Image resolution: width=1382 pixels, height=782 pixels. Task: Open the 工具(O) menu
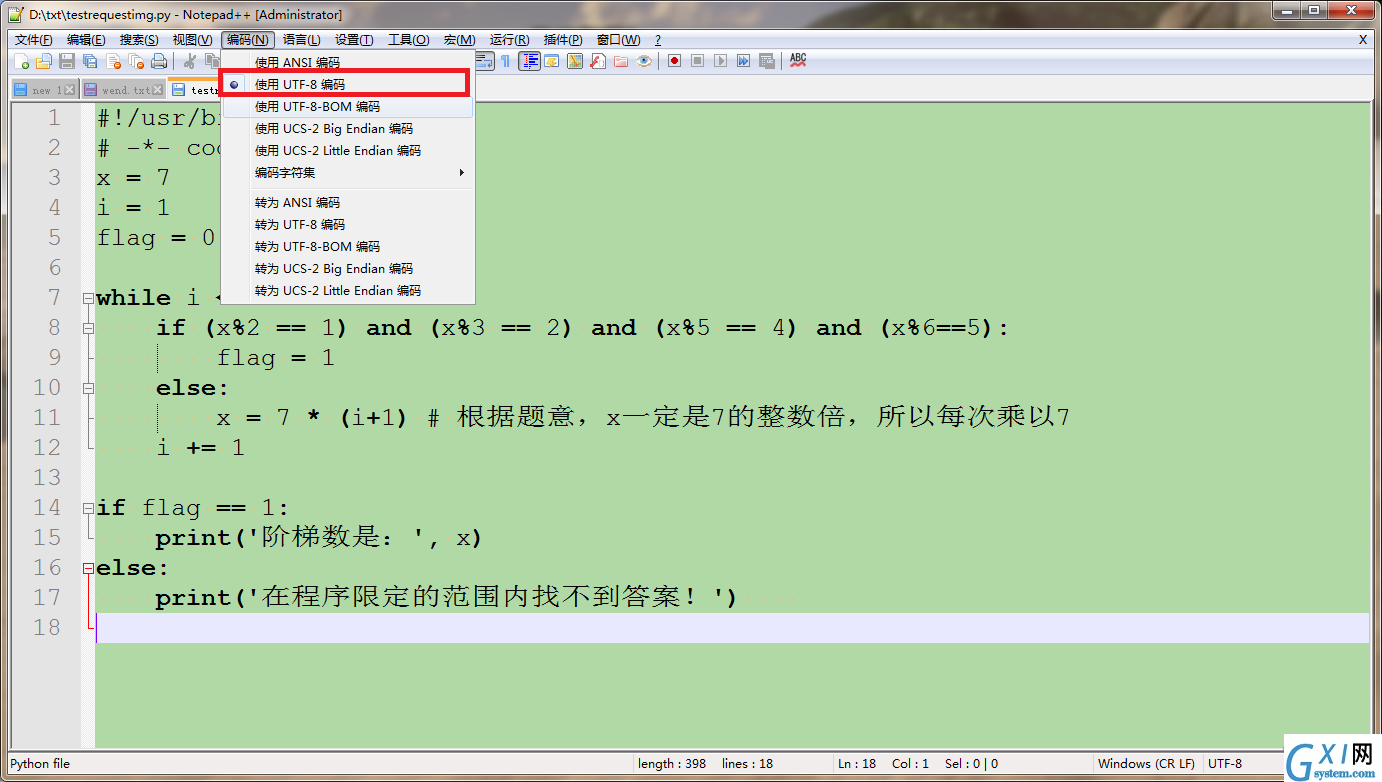tap(408, 40)
